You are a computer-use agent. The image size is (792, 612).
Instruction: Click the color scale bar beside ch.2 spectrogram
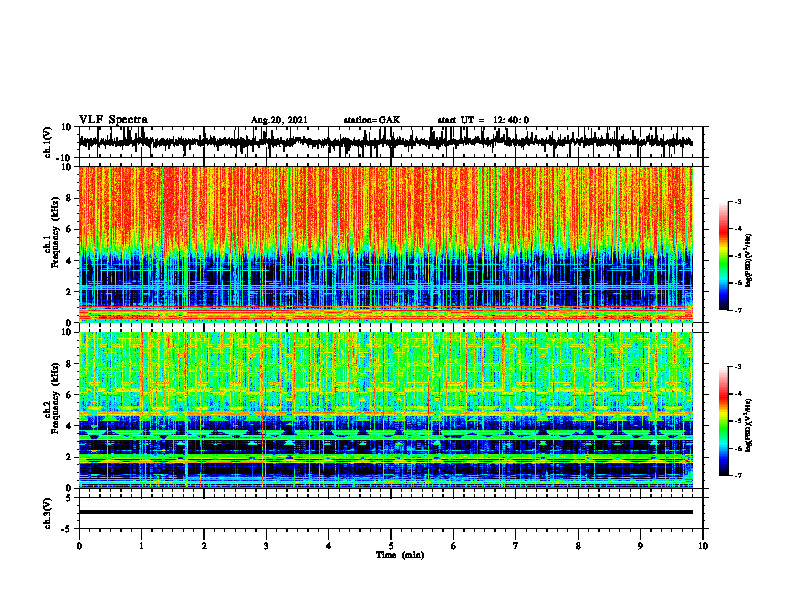pos(724,421)
